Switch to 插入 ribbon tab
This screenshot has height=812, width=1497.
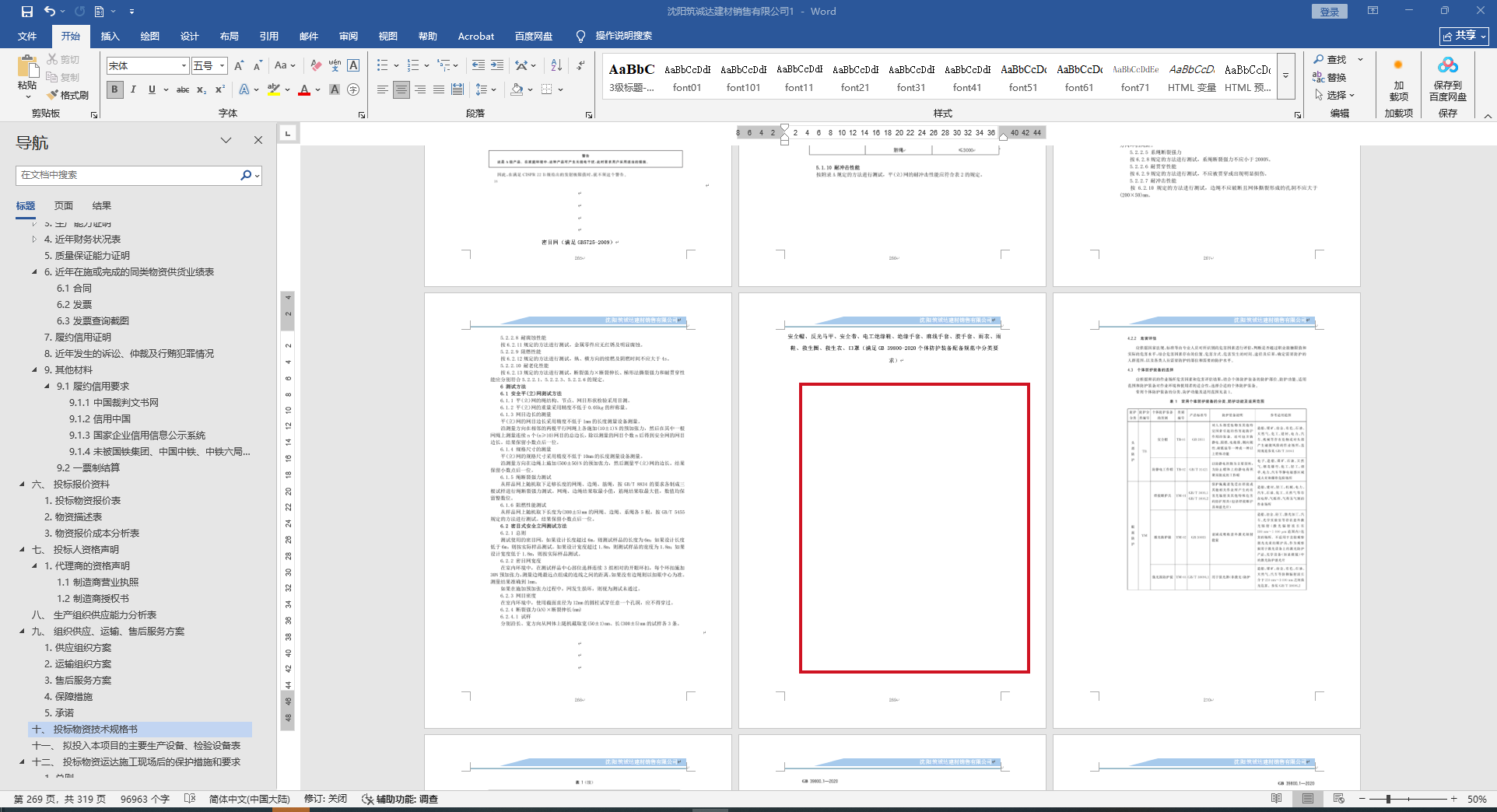(x=110, y=36)
